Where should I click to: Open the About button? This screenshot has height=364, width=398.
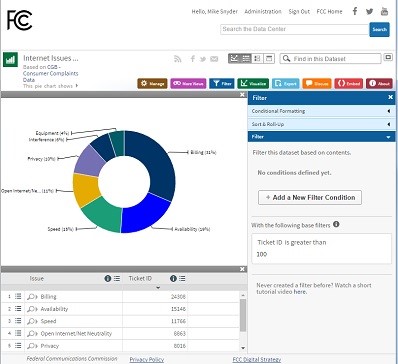(379, 83)
